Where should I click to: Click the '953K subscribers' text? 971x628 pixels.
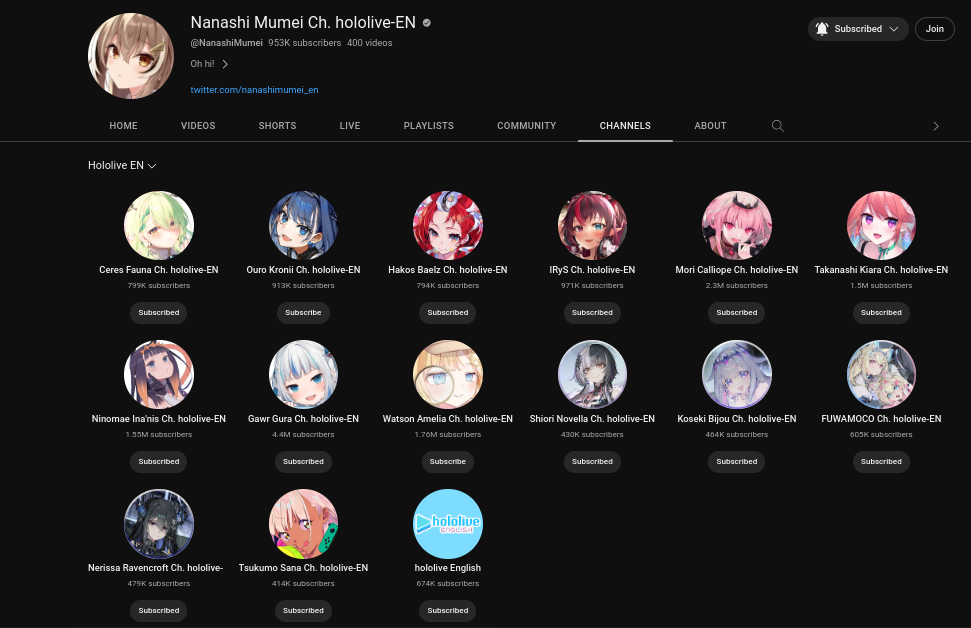[x=305, y=43]
